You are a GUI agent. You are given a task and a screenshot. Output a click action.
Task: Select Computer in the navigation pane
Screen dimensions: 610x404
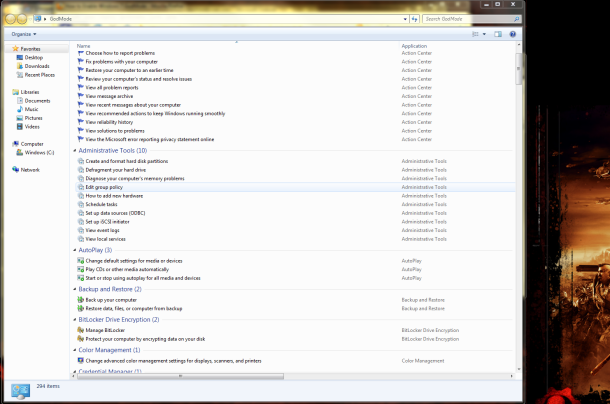[32, 144]
